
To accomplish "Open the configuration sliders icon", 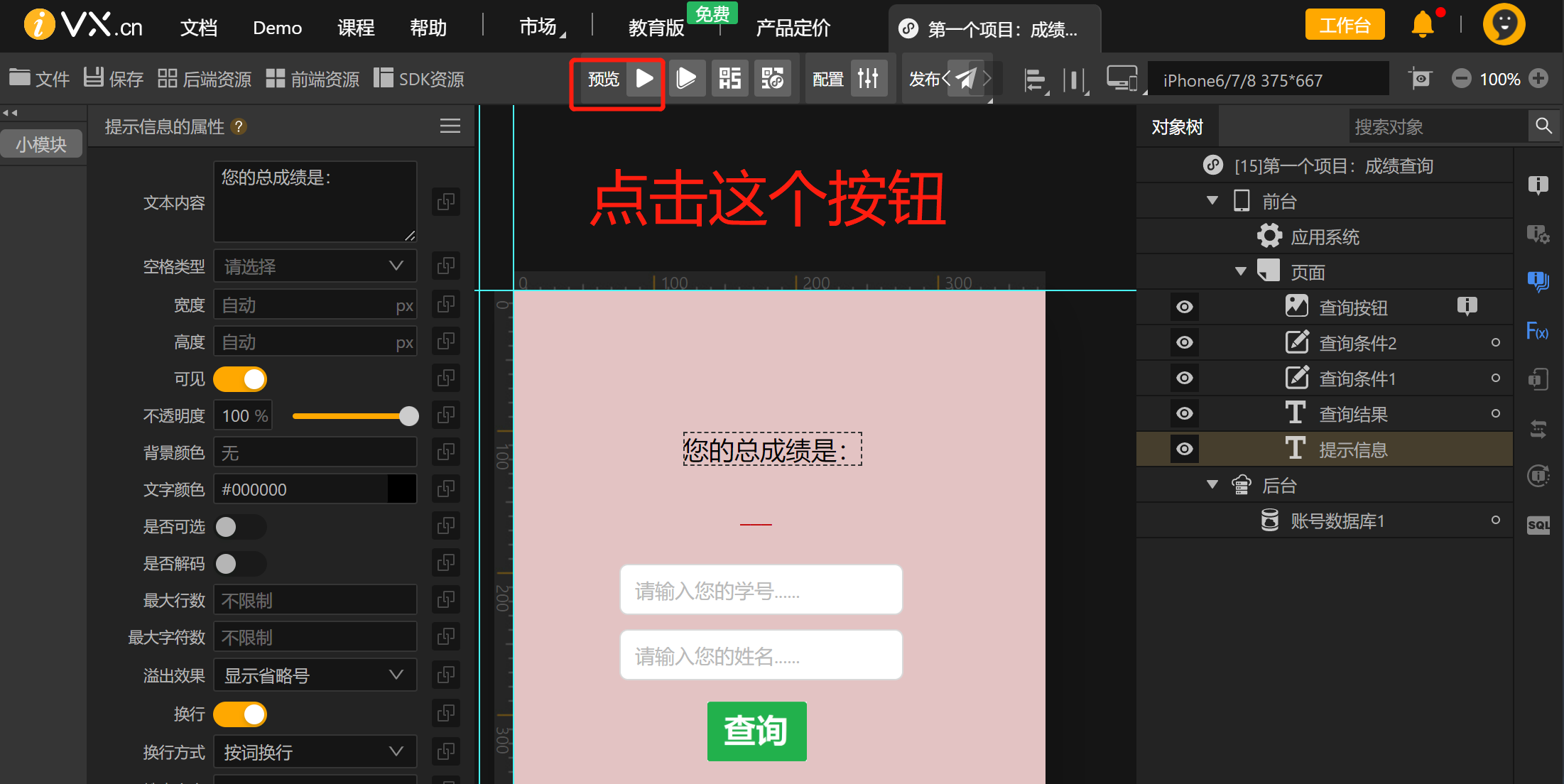I will click(868, 78).
